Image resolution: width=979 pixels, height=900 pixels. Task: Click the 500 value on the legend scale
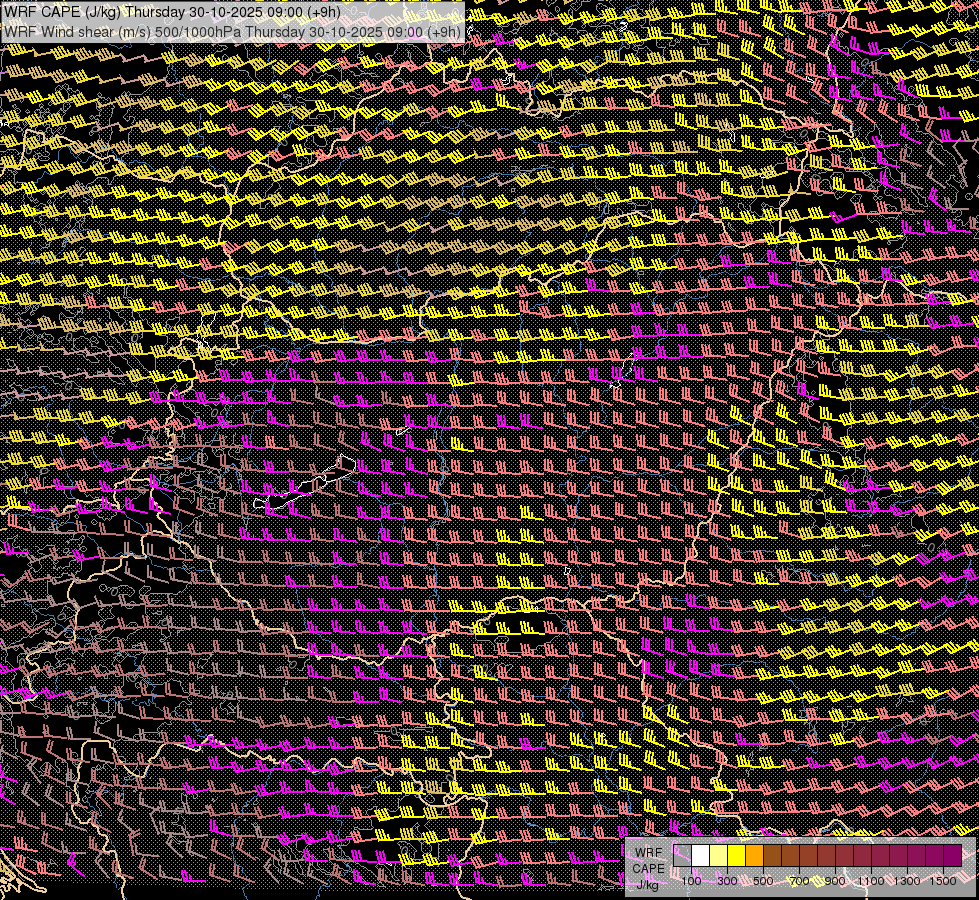click(763, 881)
